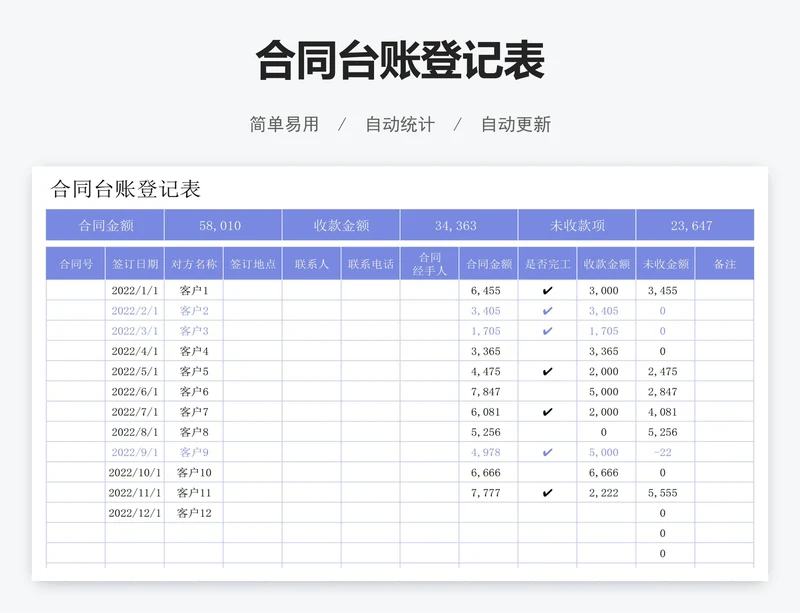Image resolution: width=800 pixels, height=613 pixels.
Task: Select the 联系电话 column header
Action: tap(370, 264)
